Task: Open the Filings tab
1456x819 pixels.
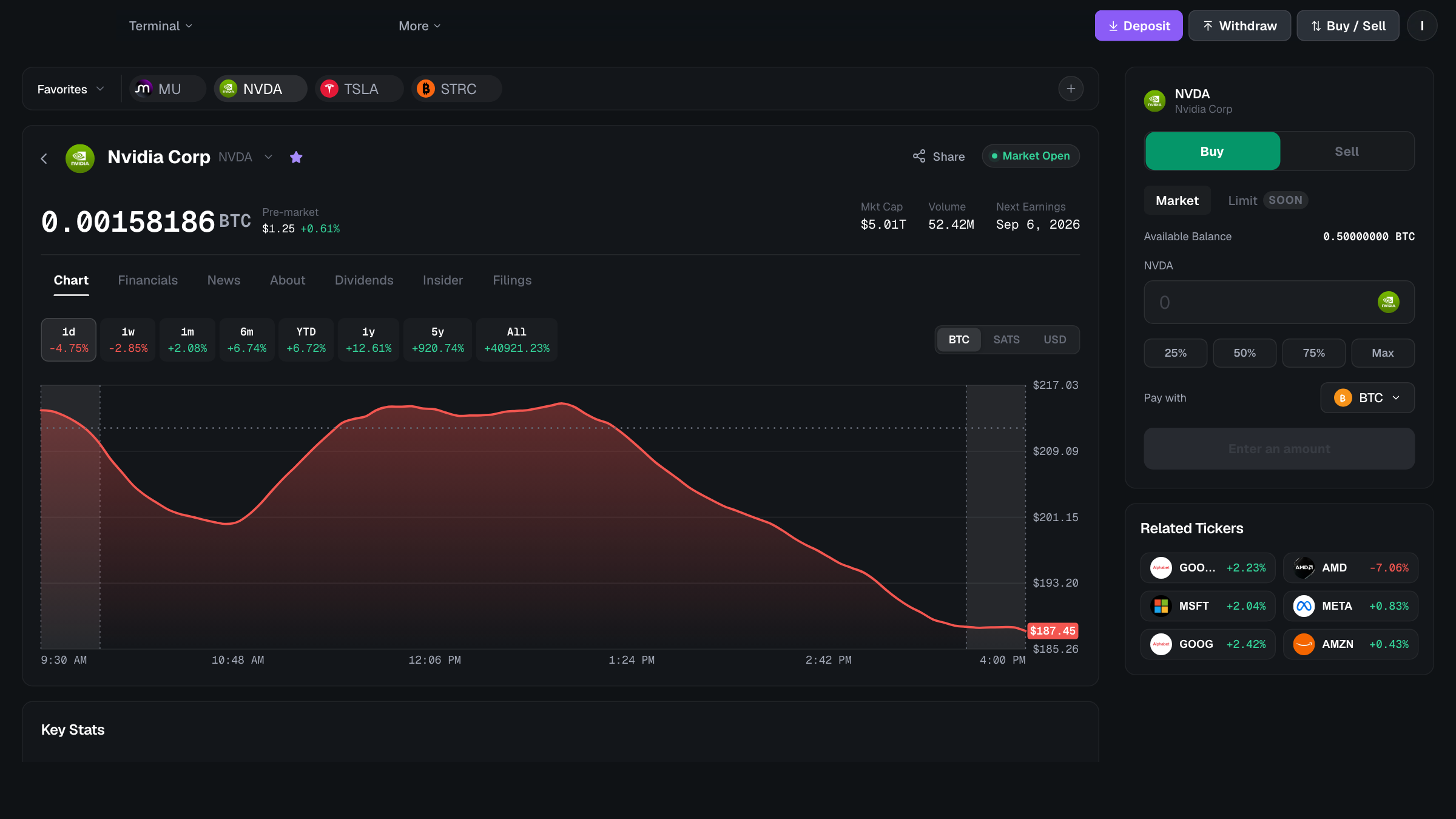Action: tap(512, 280)
